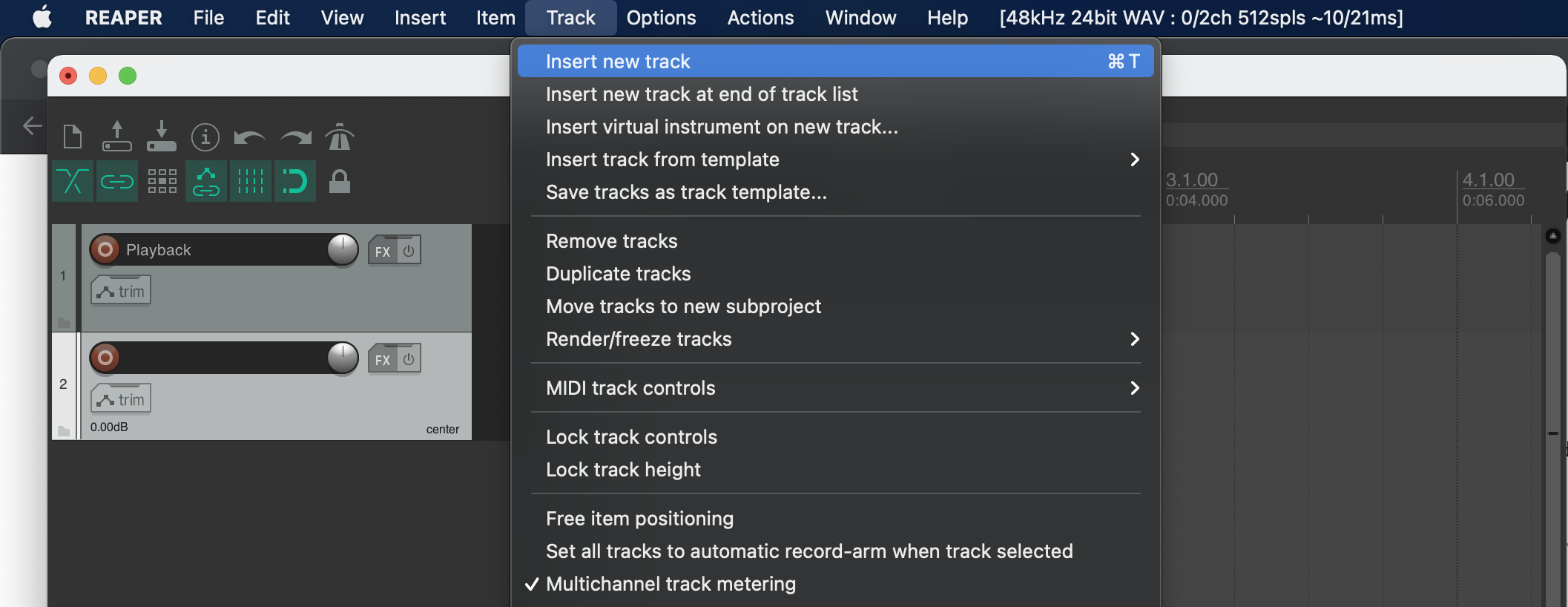Viewport: 1568px width, 607px height.
Task: Select Duplicate tracks from the menu
Action: click(x=618, y=274)
